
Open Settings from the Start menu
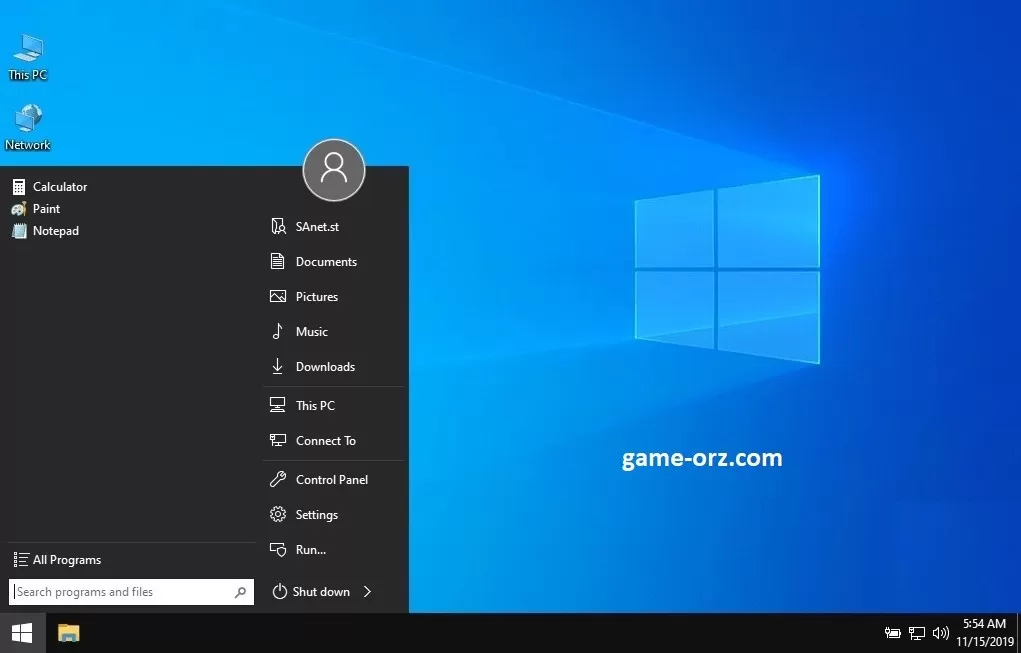pos(316,515)
